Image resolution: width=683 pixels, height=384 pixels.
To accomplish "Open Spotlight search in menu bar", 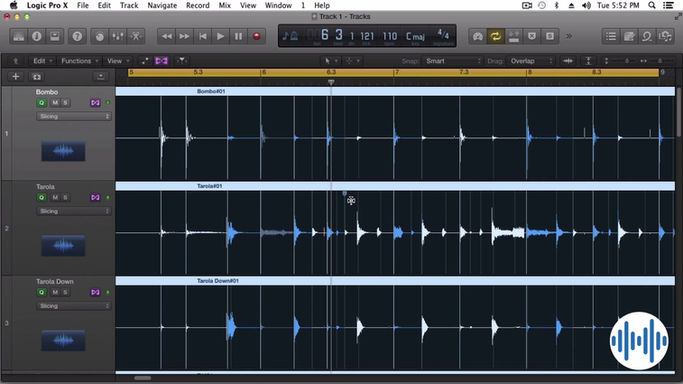I will (652, 5).
